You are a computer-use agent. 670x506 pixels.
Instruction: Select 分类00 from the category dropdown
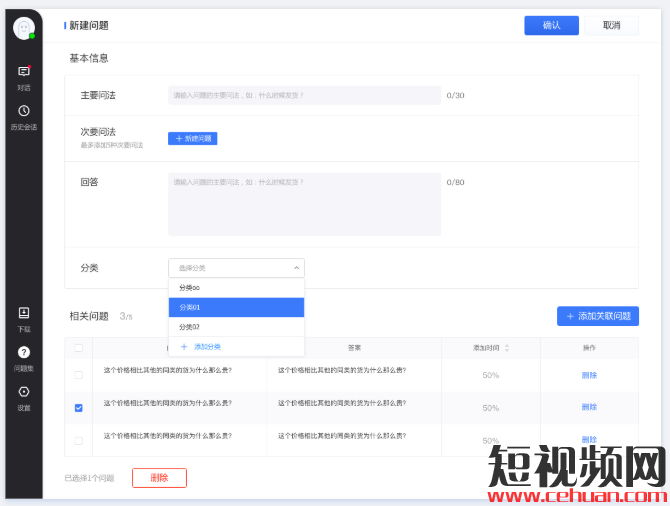pos(189,288)
